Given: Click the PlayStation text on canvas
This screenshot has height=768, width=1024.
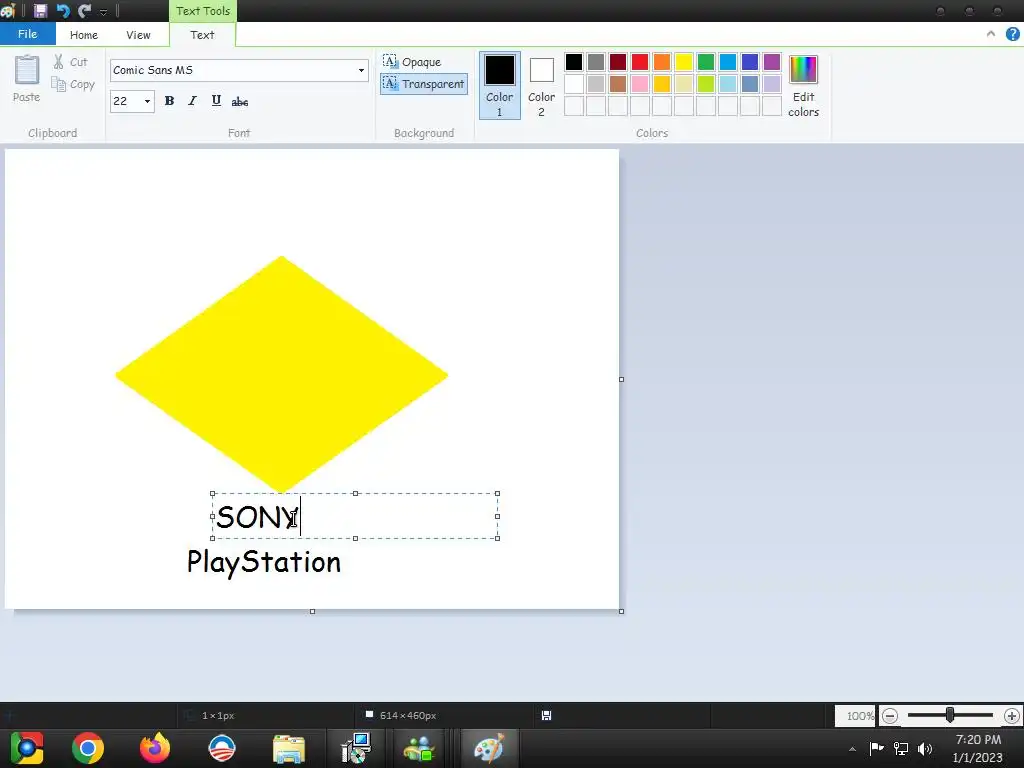Looking at the screenshot, I should 264,562.
